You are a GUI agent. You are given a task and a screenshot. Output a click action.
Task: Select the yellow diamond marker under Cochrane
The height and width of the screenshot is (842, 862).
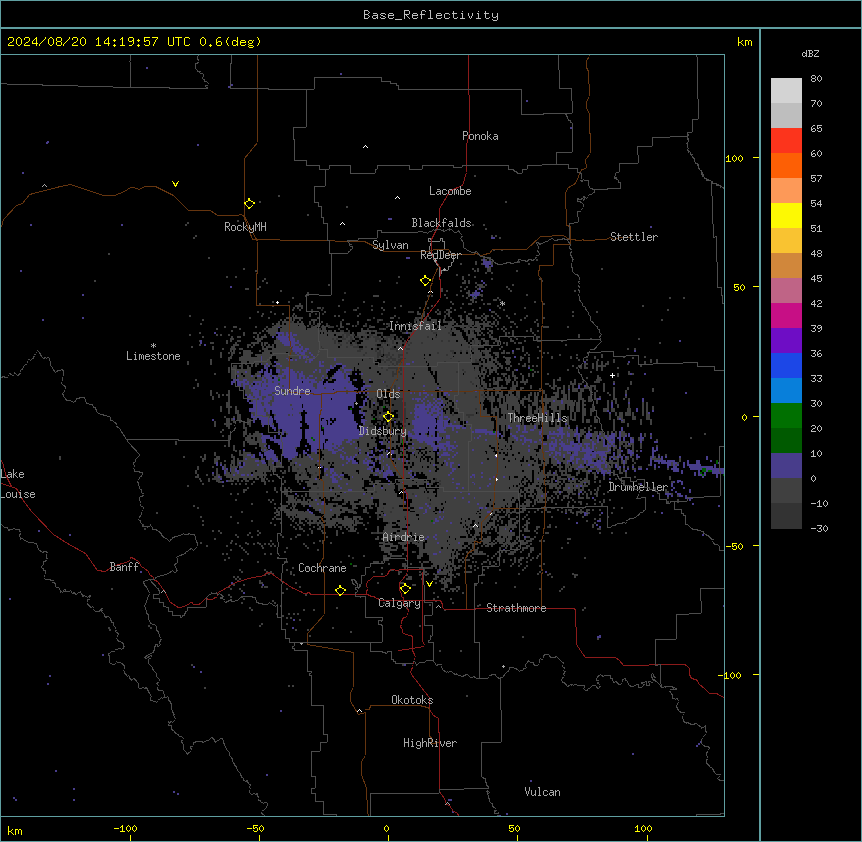(340, 590)
